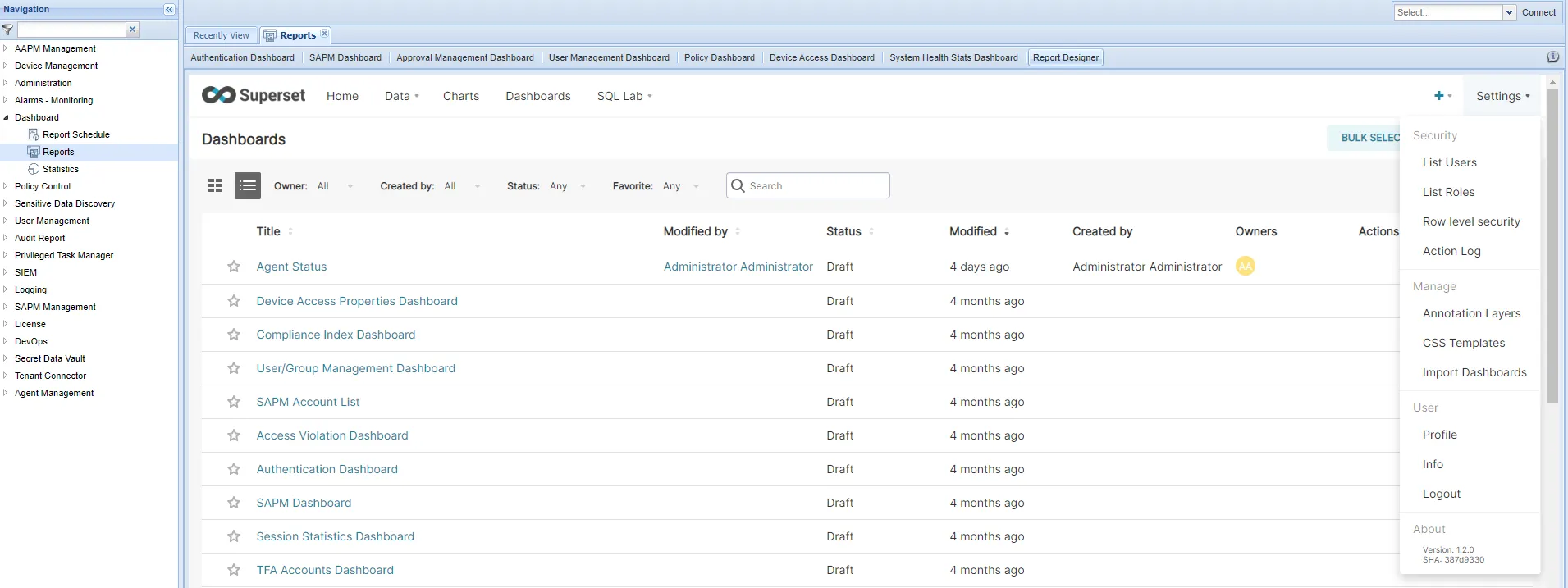
Task: Open CSS Templates in Settings menu
Action: tap(1464, 343)
